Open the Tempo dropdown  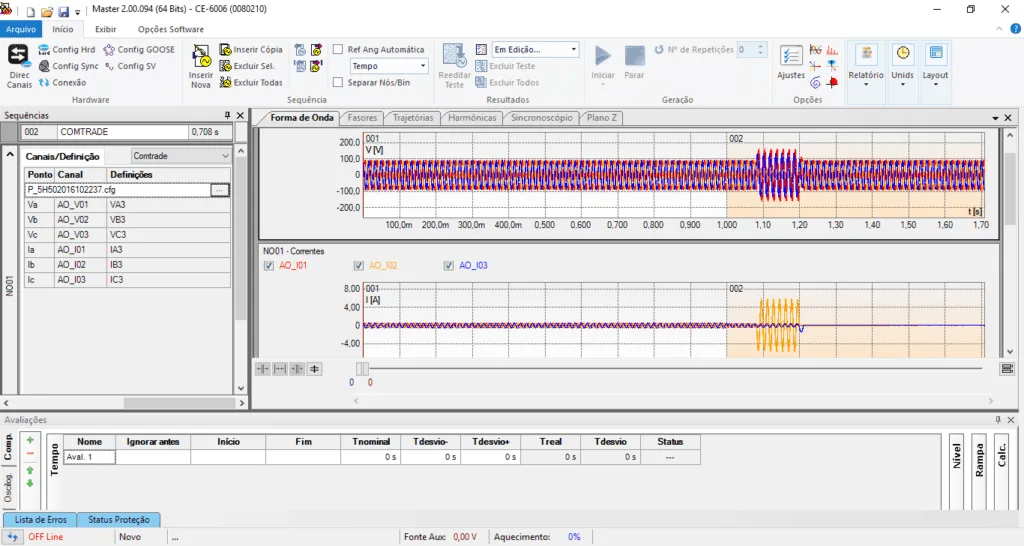pos(388,66)
